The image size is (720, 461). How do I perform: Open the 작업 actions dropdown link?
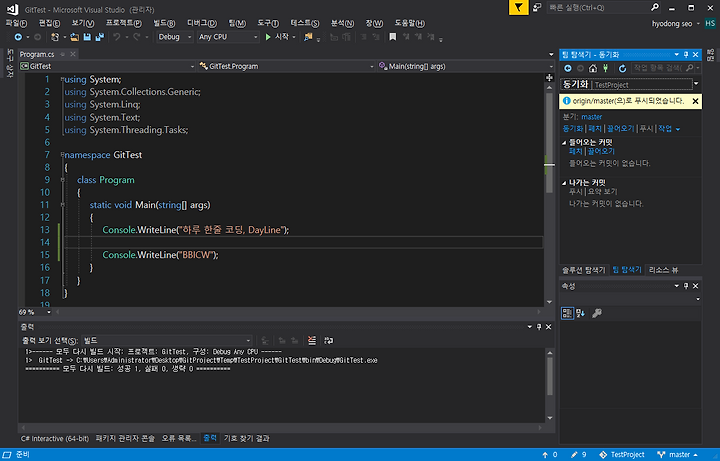pyautogui.click(x=669, y=129)
